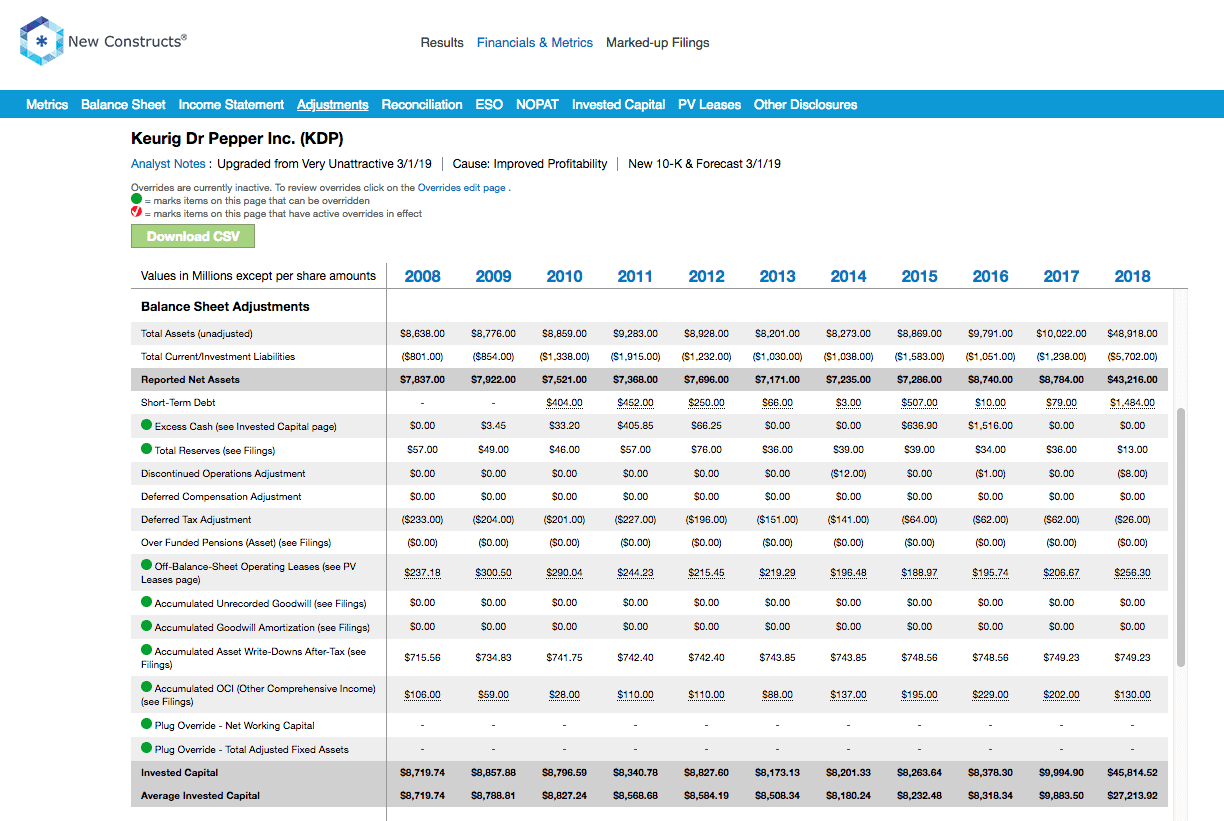This screenshot has width=1224, height=821.
Task: Open the Metrics tab
Action: 47,104
